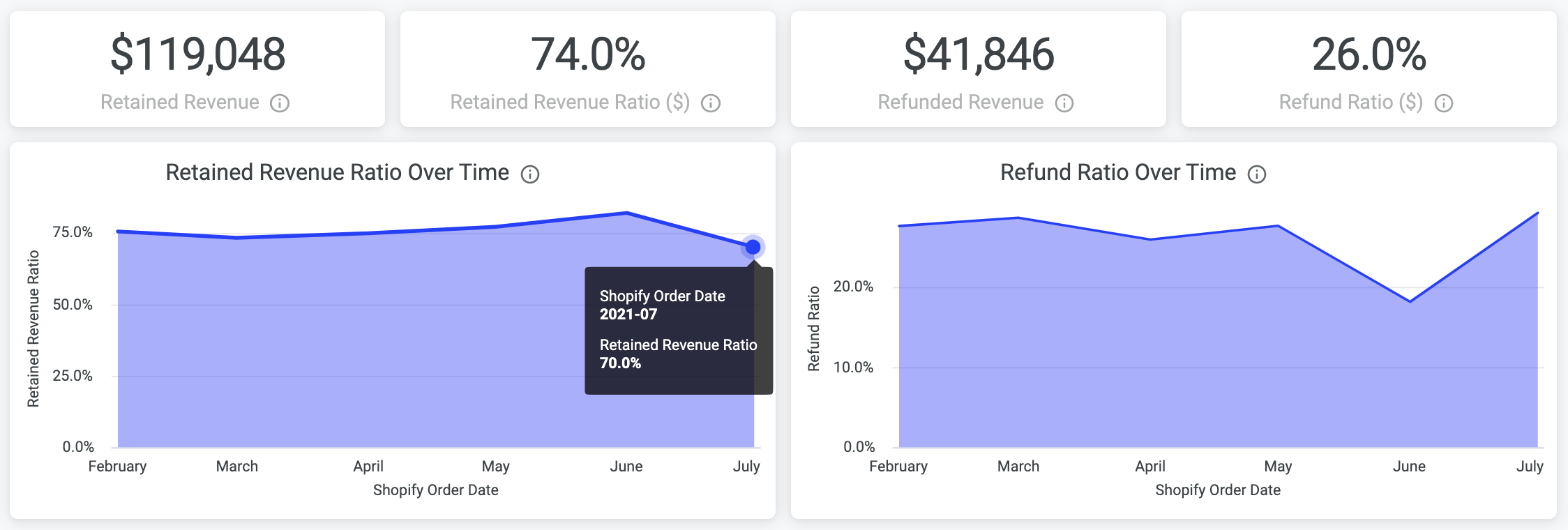Viewport: 1568px width, 530px height.
Task: Open info icon next to Refund Ratio Over Time
Action: pyautogui.click(x=1256, y=174)
